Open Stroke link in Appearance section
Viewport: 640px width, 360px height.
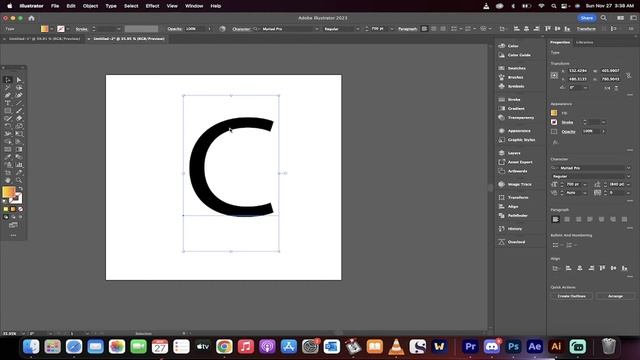567,122
